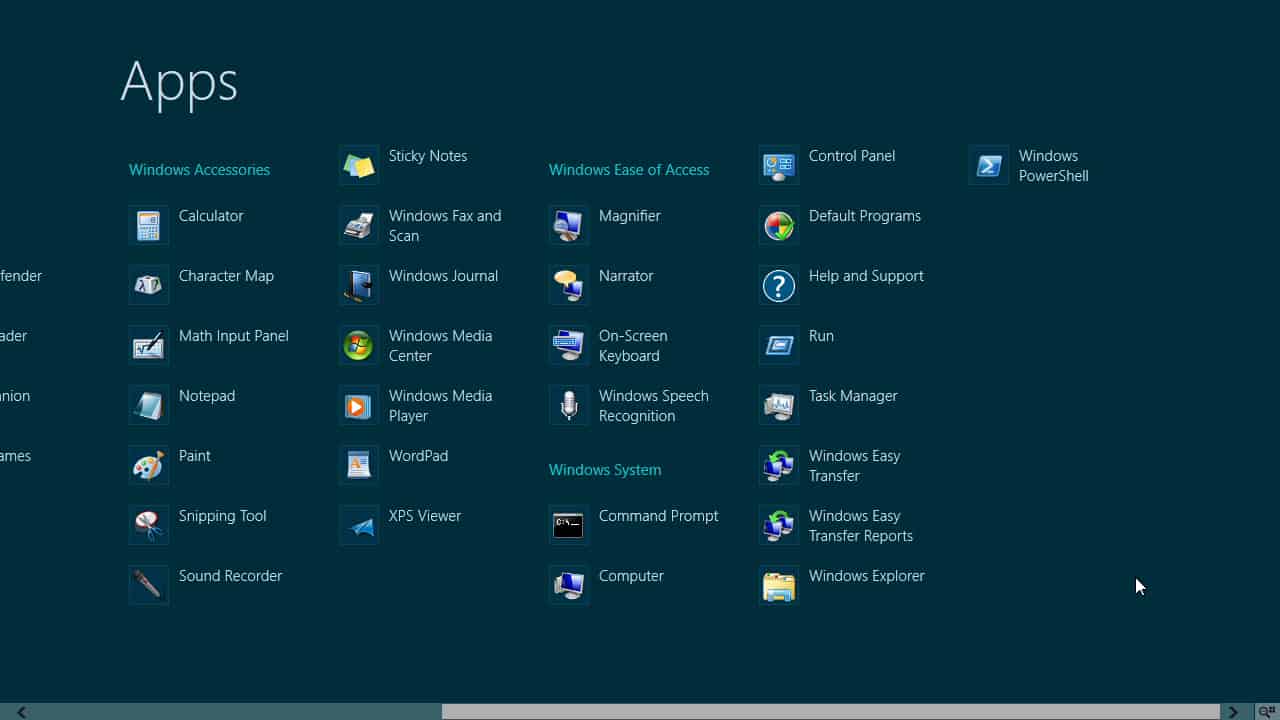Launch the Windows Journal icon
Image resolution: width=1280 pixels, height=720 pixels.
(x=359, y=286)
